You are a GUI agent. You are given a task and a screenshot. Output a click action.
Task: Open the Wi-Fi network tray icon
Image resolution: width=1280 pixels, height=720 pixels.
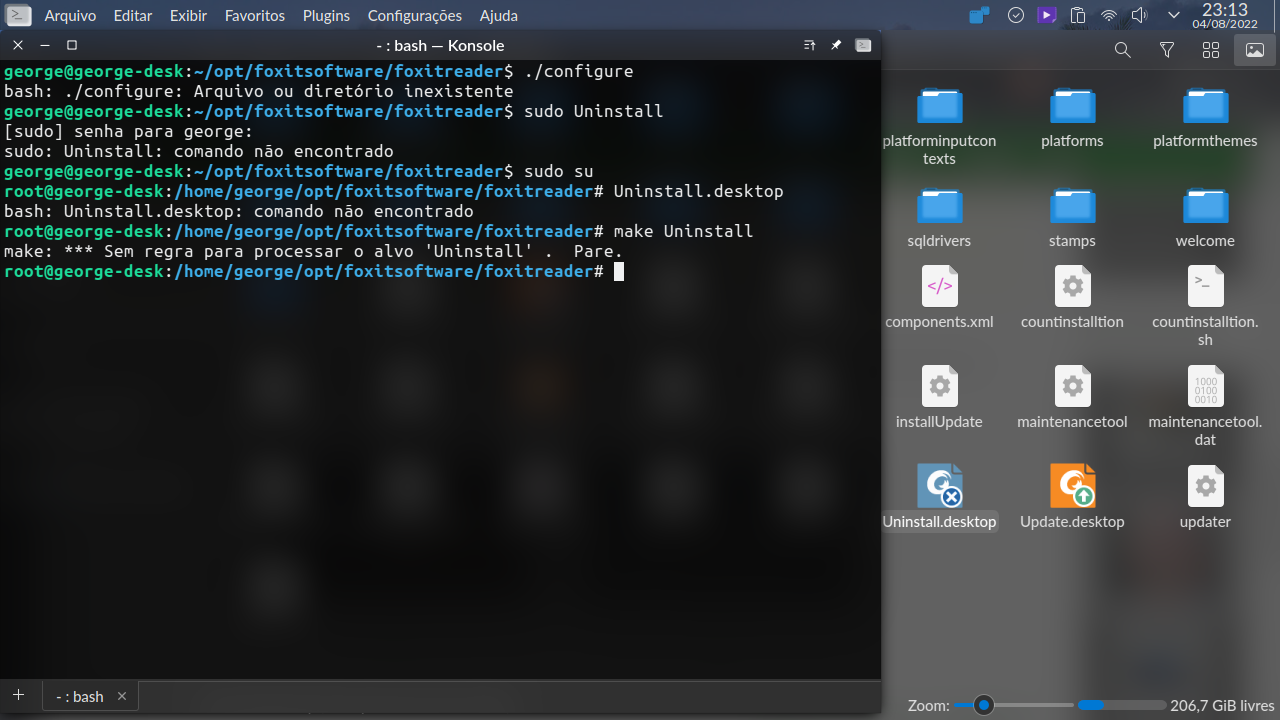[x=1109, y=15]
